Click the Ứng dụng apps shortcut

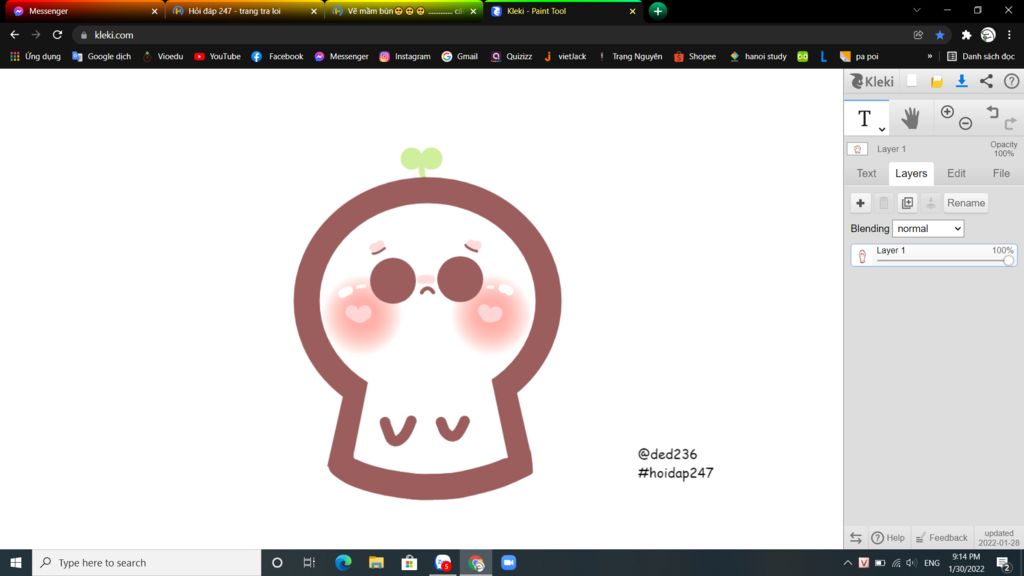[35, 56]
